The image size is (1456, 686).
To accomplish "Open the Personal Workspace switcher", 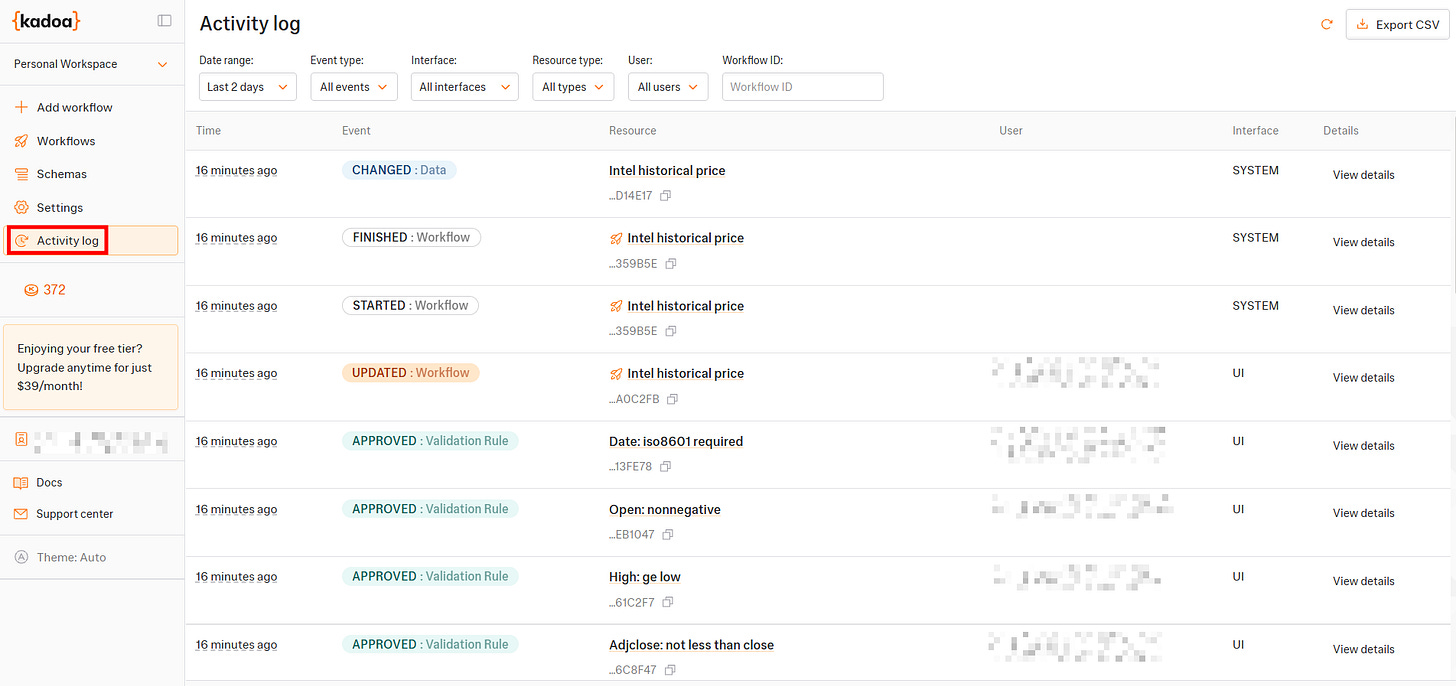I will point(88,63).
